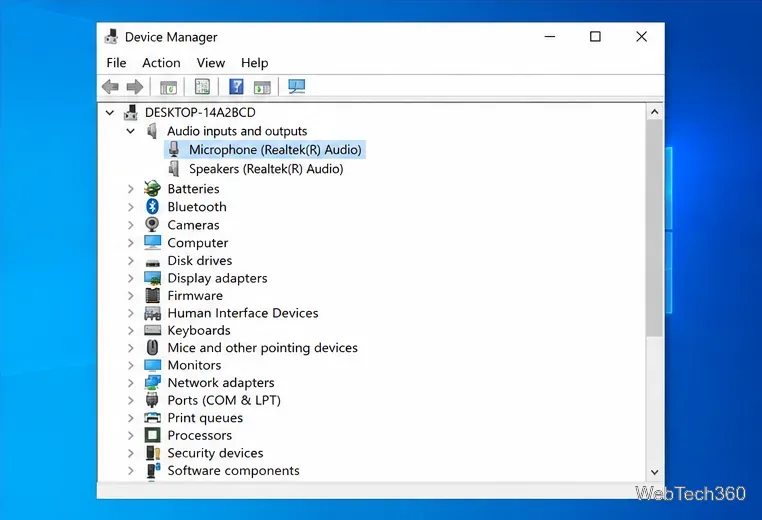Click Scan for hardware changes monitor icon

click(x=296, y=87)
